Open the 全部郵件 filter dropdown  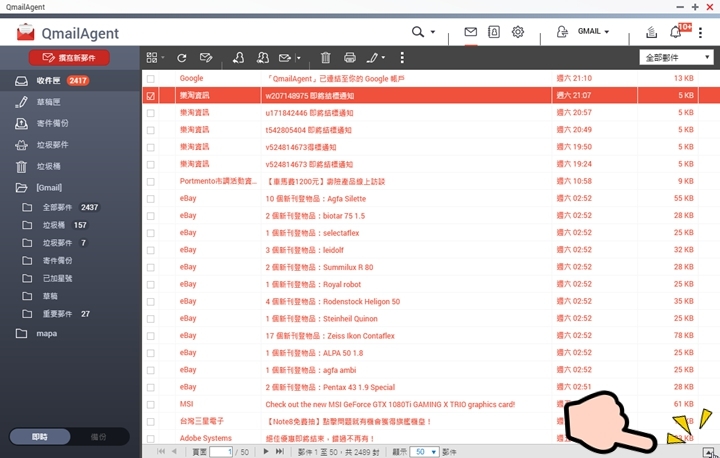coord(676,57)
